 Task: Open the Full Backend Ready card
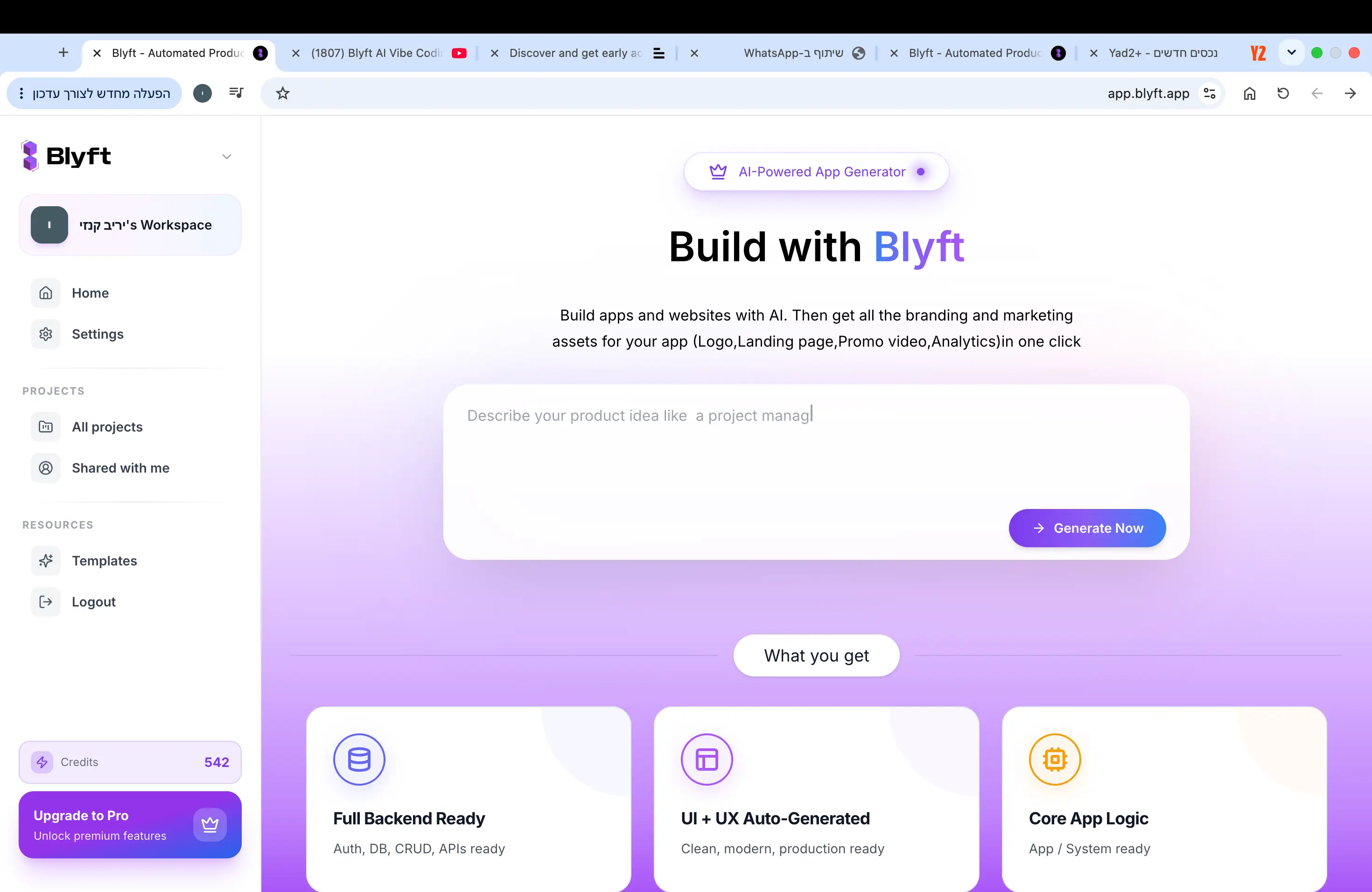point(469,799)
